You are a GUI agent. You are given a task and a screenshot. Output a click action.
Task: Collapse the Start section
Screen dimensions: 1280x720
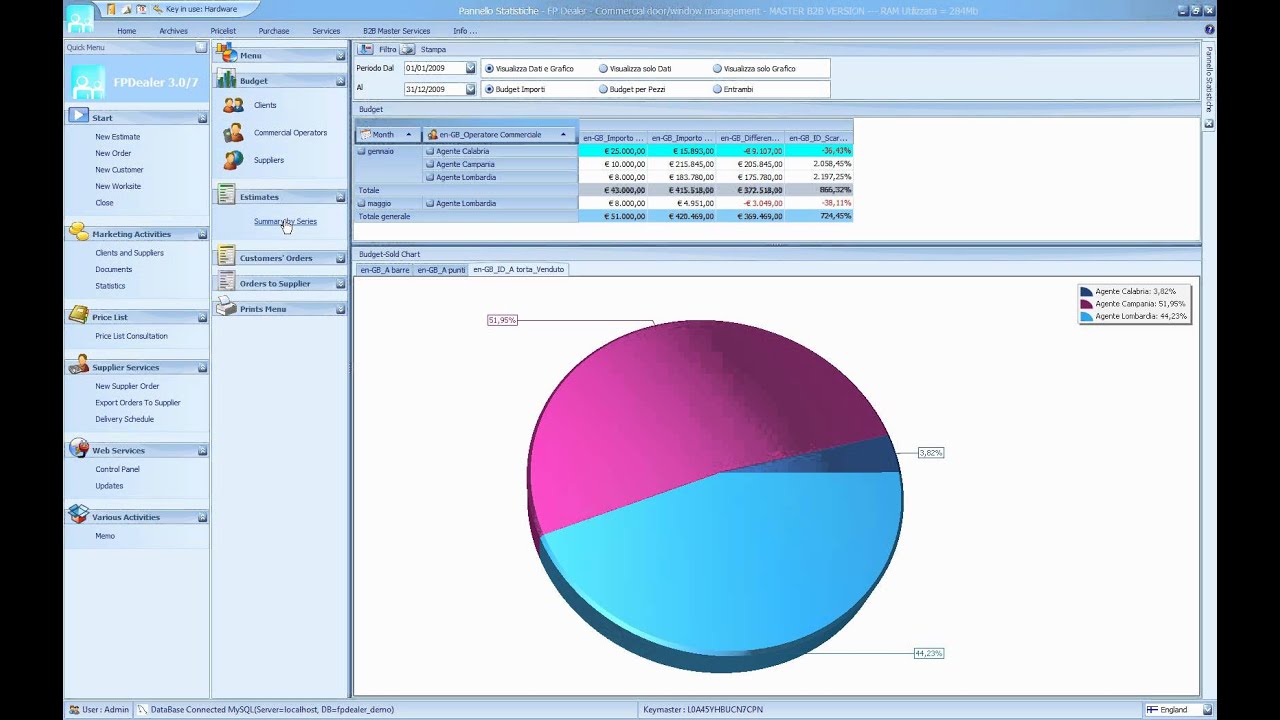tap(201, 118)
